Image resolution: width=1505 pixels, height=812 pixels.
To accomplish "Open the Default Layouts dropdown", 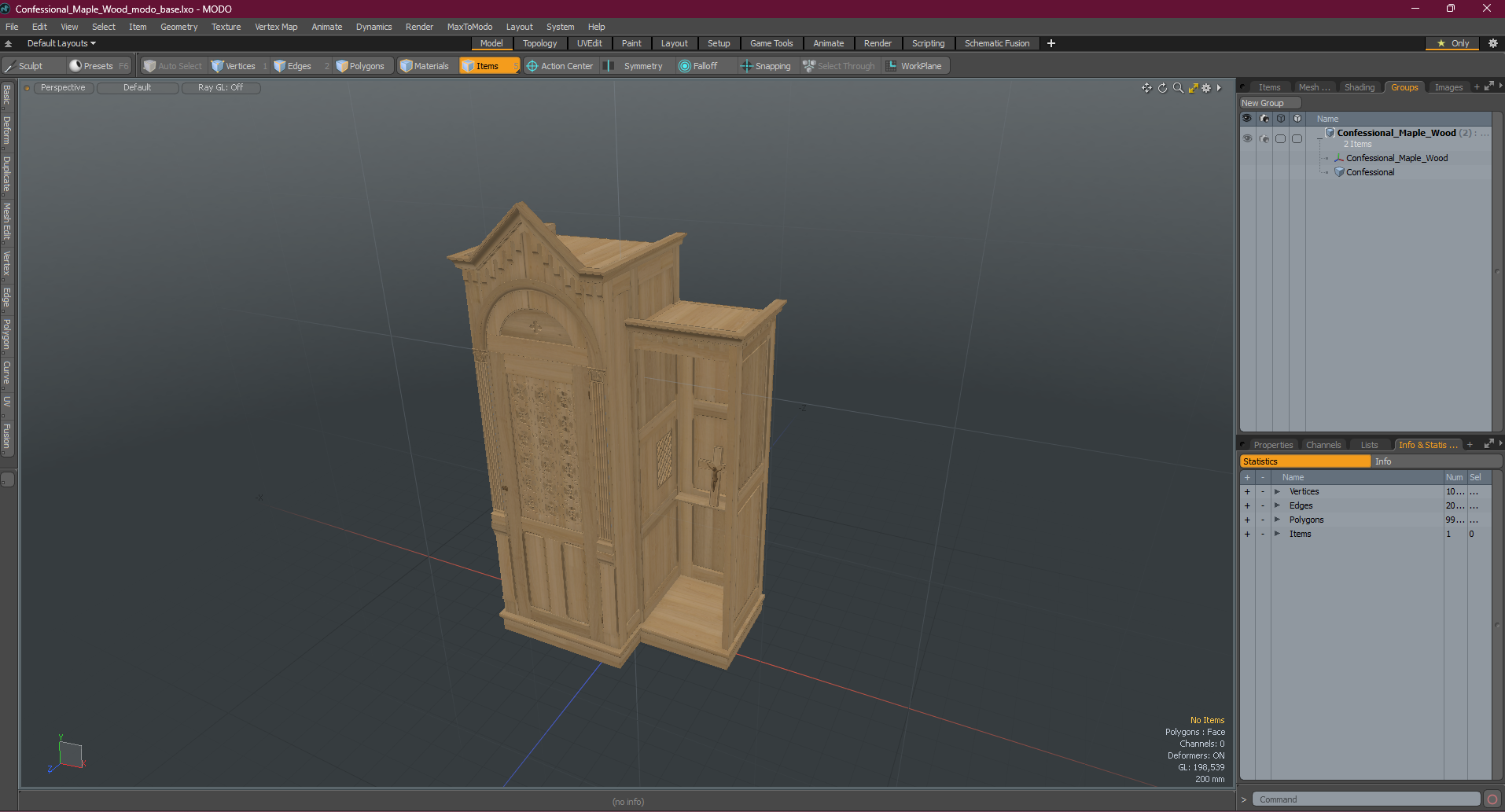I will [x=61, y=43].
